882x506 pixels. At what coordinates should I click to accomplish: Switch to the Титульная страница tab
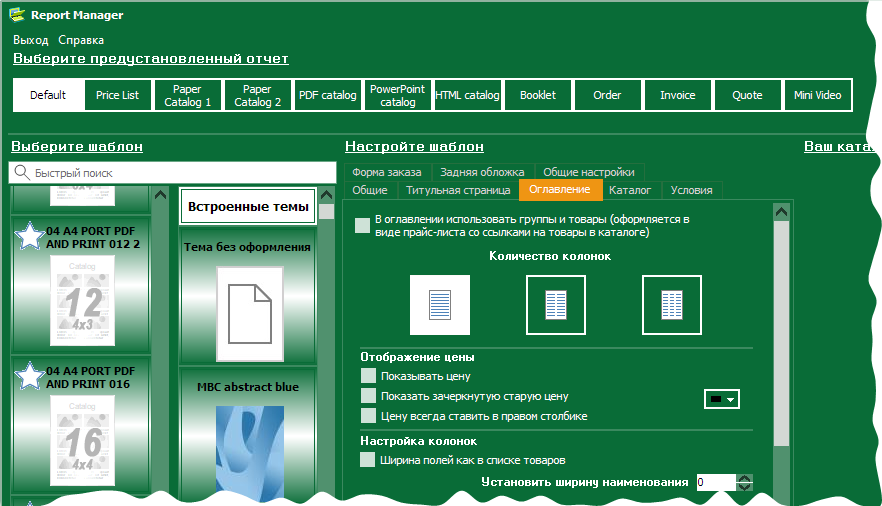(x=458, y=190)
